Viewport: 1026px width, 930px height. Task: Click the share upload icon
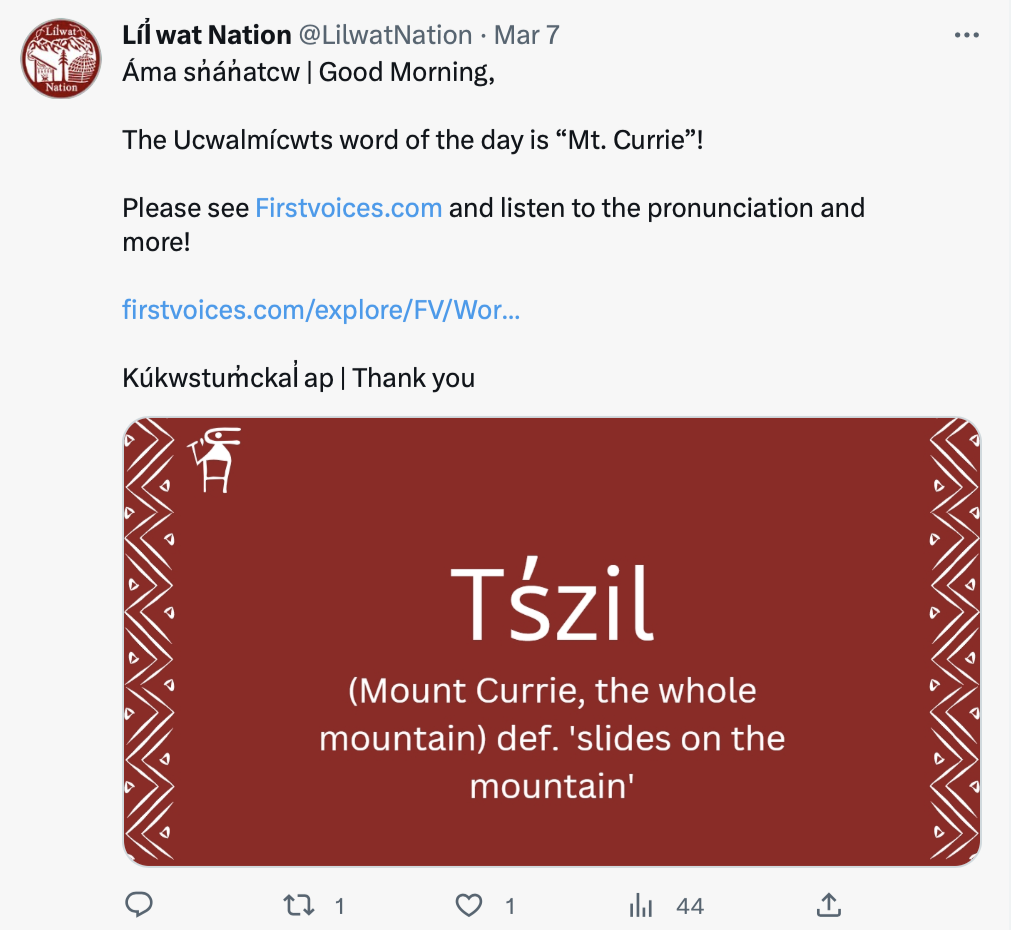click(828, 906)
